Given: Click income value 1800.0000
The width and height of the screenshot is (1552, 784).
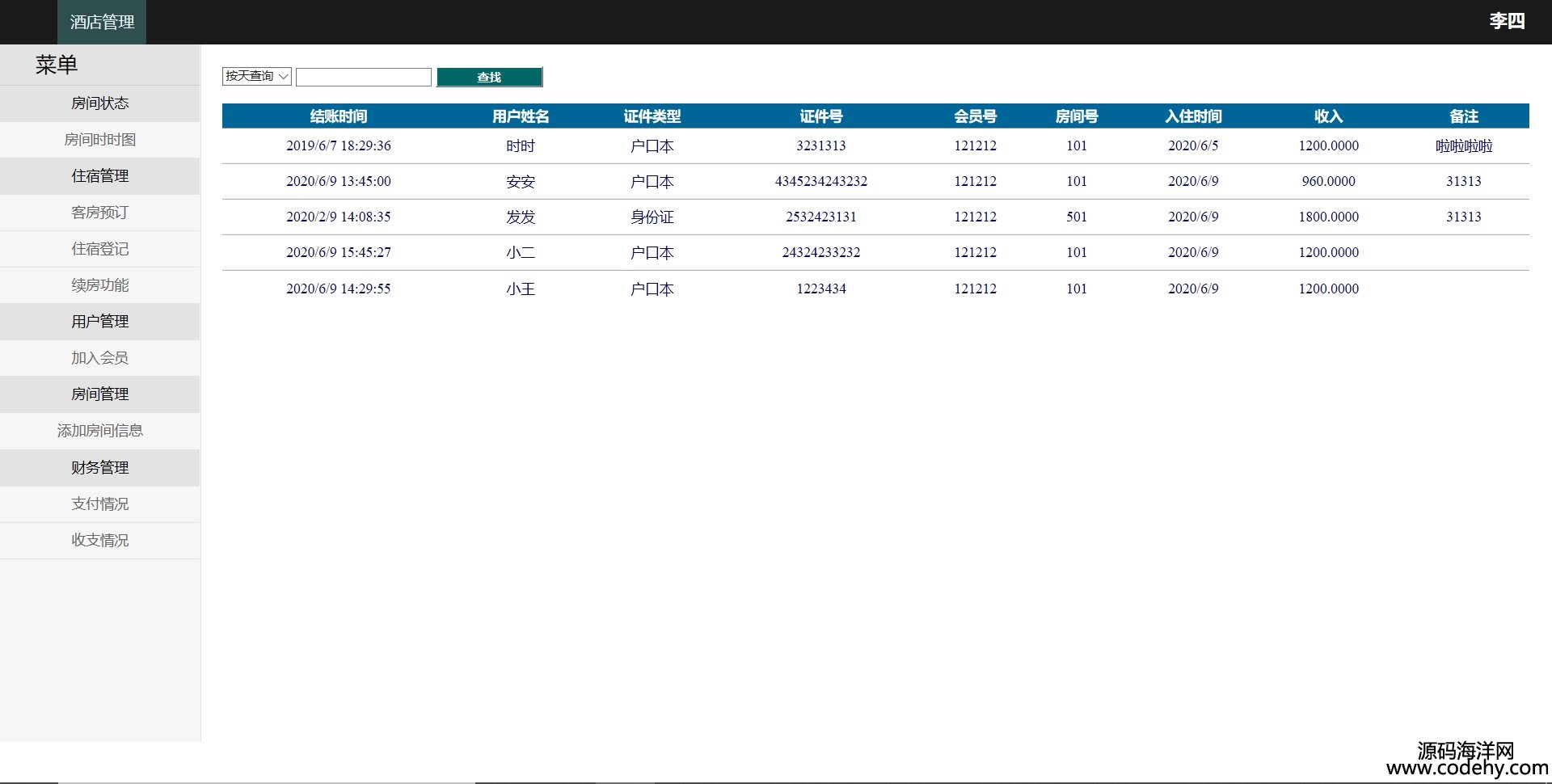Looking at the screenshot, I should pos(1329,217).
